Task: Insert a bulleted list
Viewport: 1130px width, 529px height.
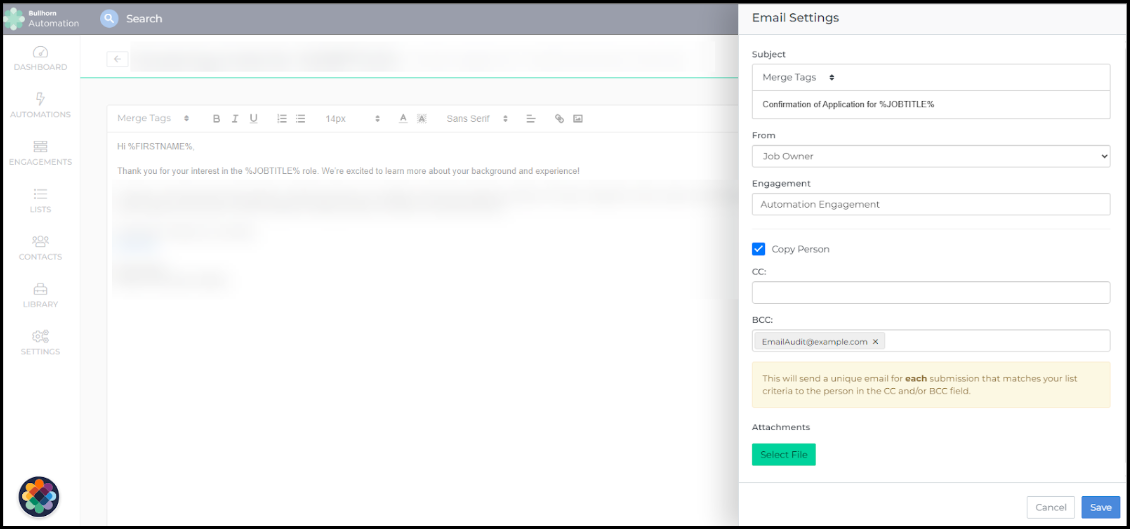Action: click(300, 118)
